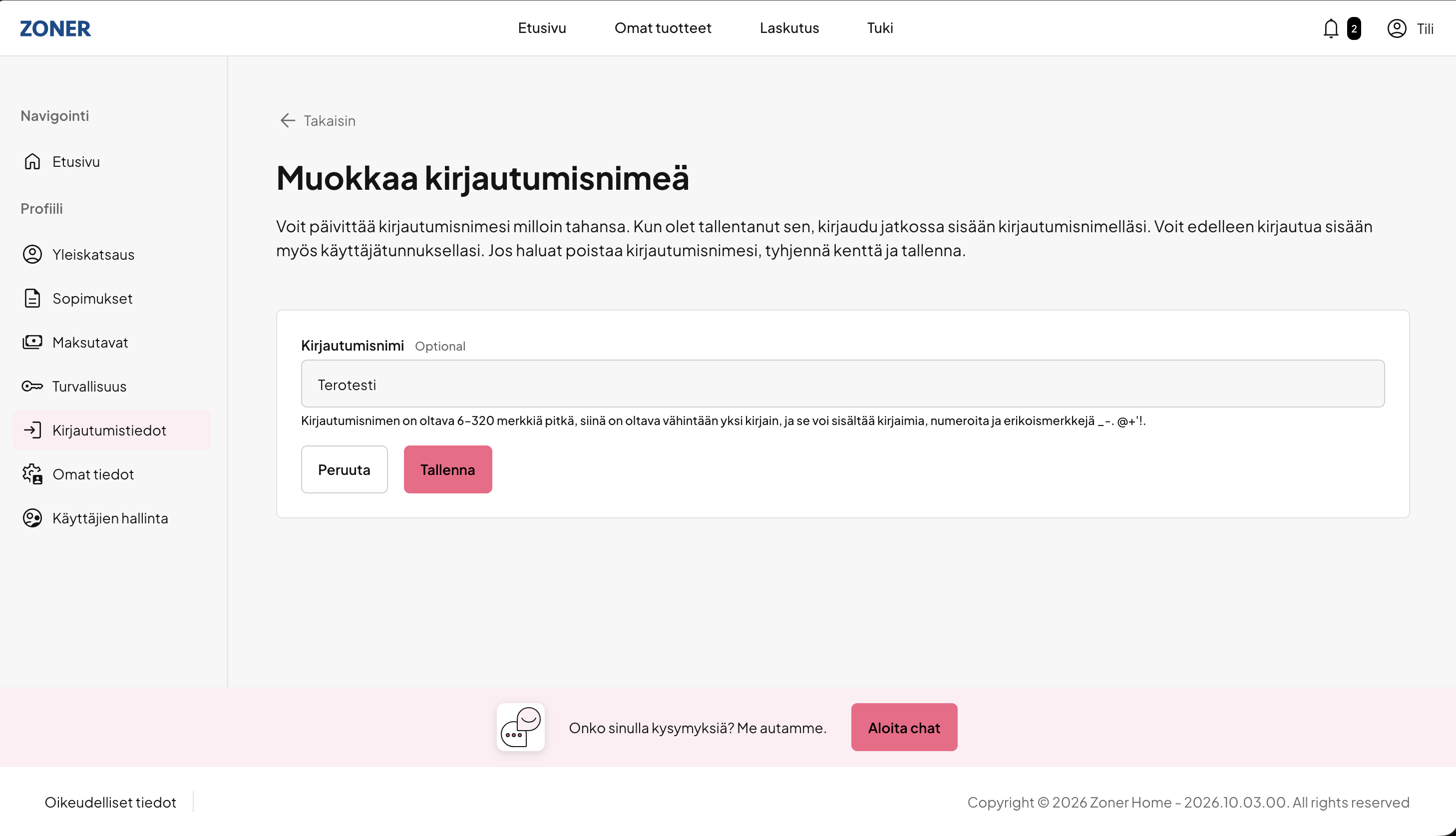This screenshot has height=836, width=1456.
Task: Click the back arrow icon next to Takaisin
Action: 287,120
